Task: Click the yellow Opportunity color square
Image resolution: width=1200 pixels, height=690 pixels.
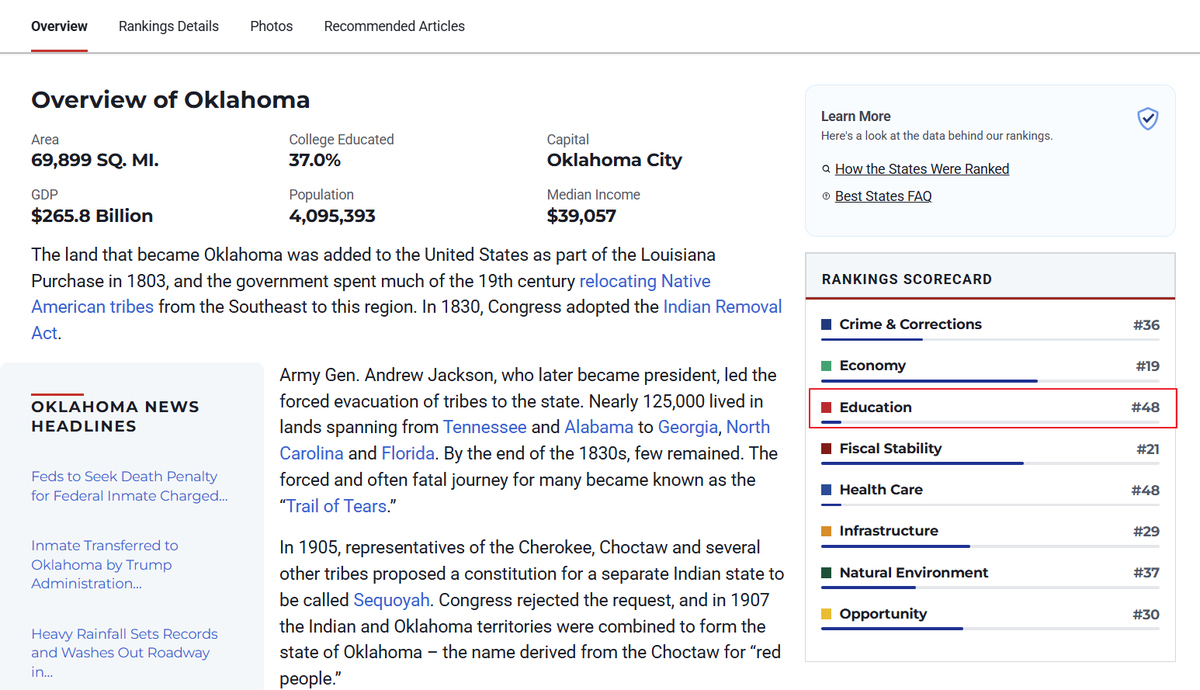Action: (x=826, y=614)
